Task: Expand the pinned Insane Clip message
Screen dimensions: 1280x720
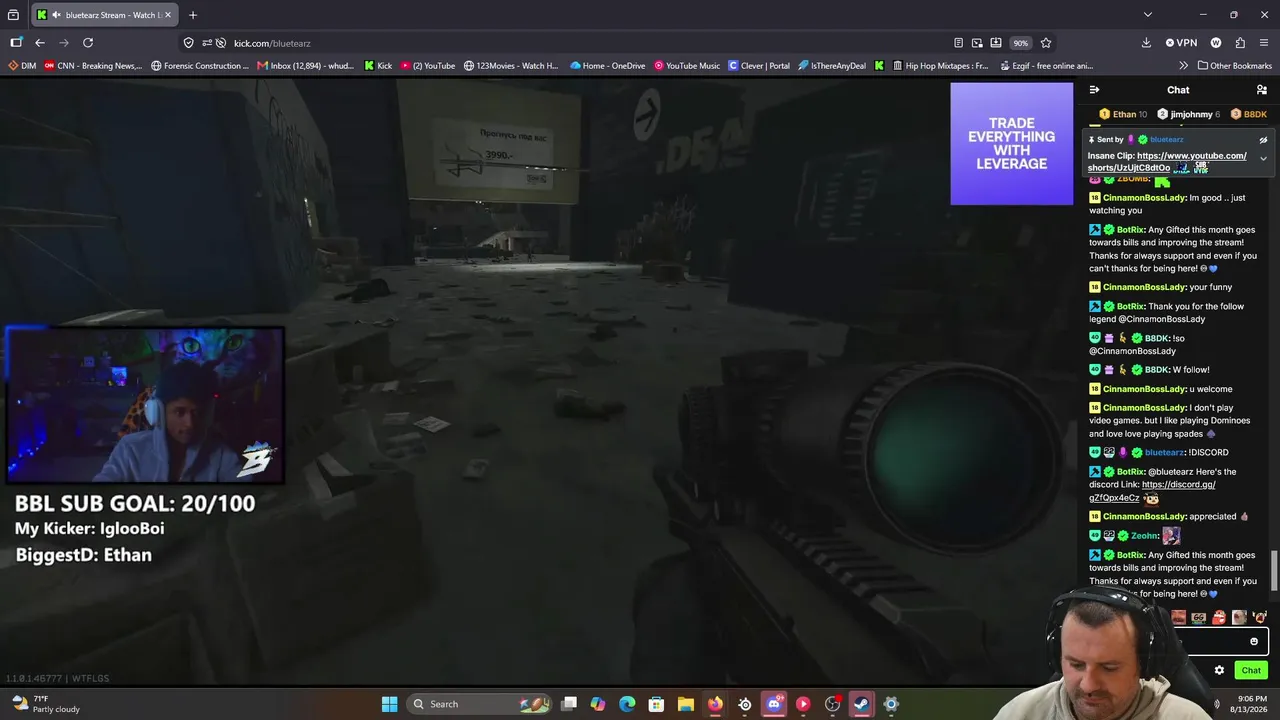Action: 1263,158
